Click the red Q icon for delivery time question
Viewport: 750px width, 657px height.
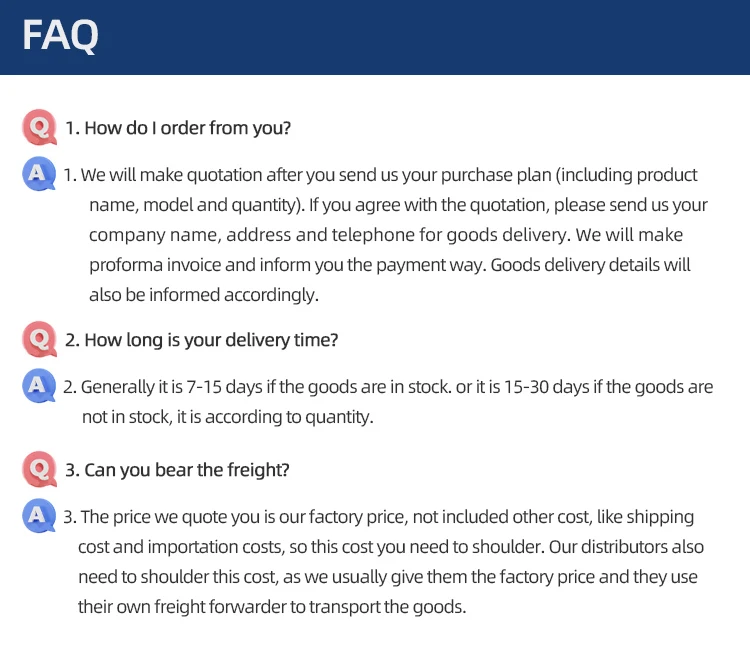click(39, 339)
